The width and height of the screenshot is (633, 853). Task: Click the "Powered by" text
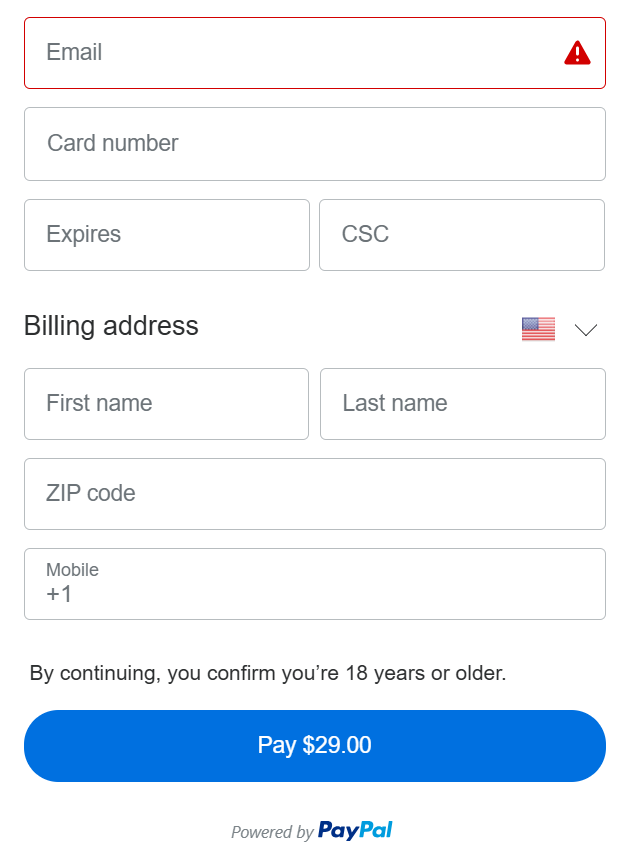272,832
